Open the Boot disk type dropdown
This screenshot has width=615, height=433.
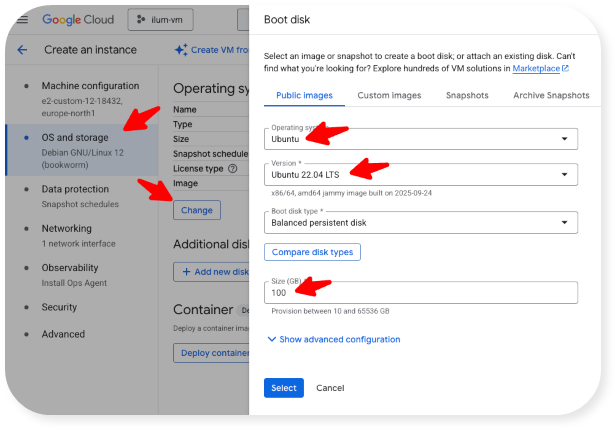(421, 222)
